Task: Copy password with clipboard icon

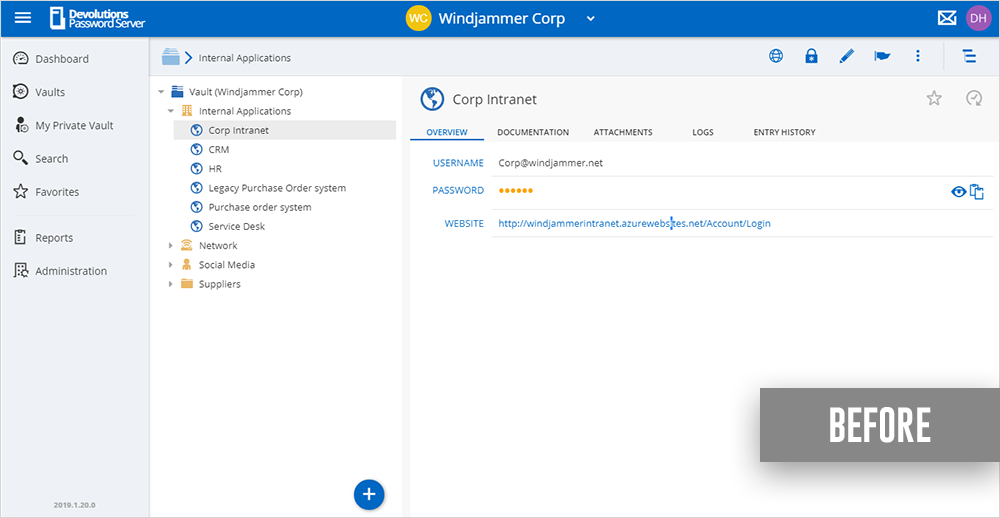Action: (977, 191)
